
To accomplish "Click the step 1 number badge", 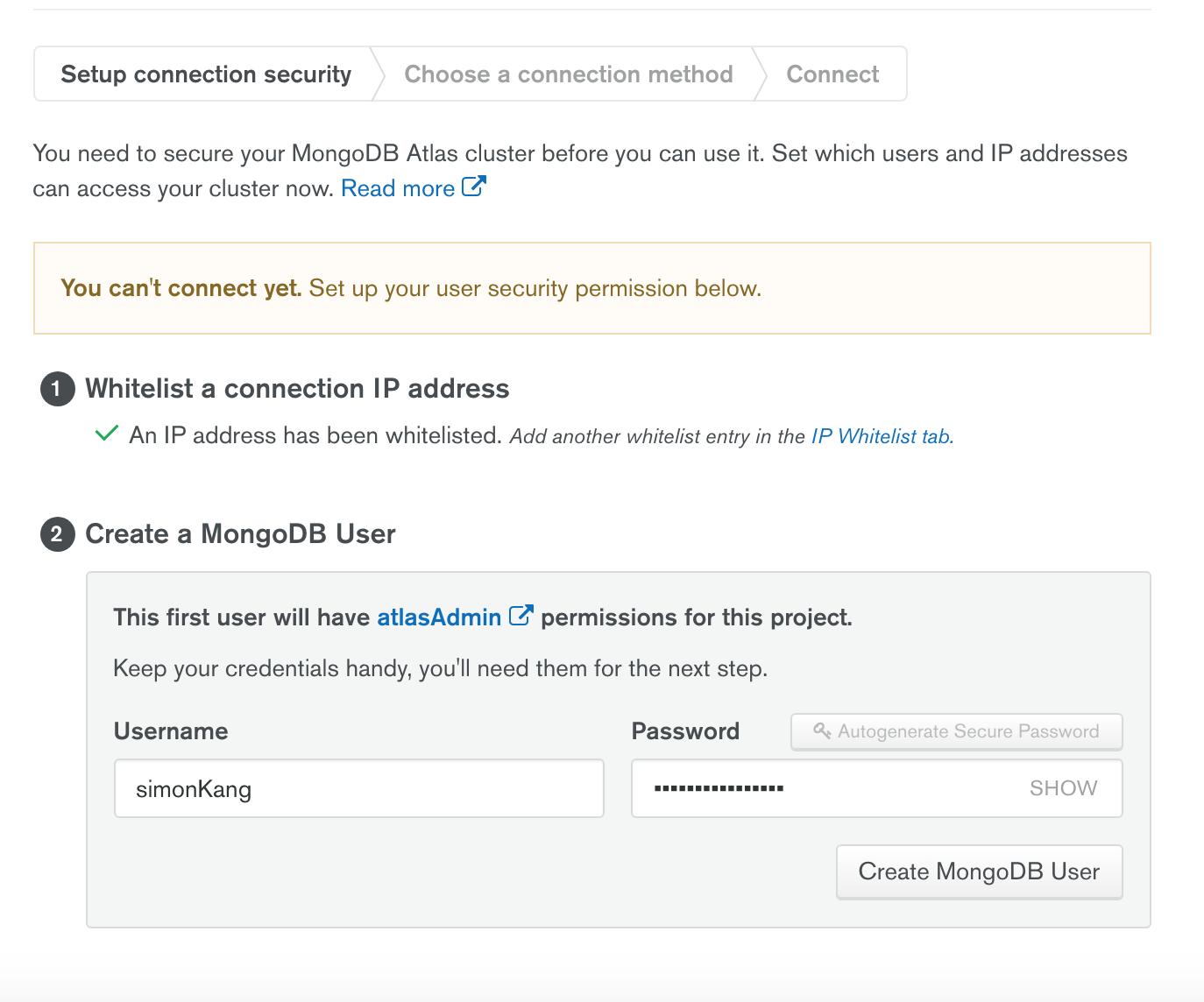I will (x=57, y=389).
